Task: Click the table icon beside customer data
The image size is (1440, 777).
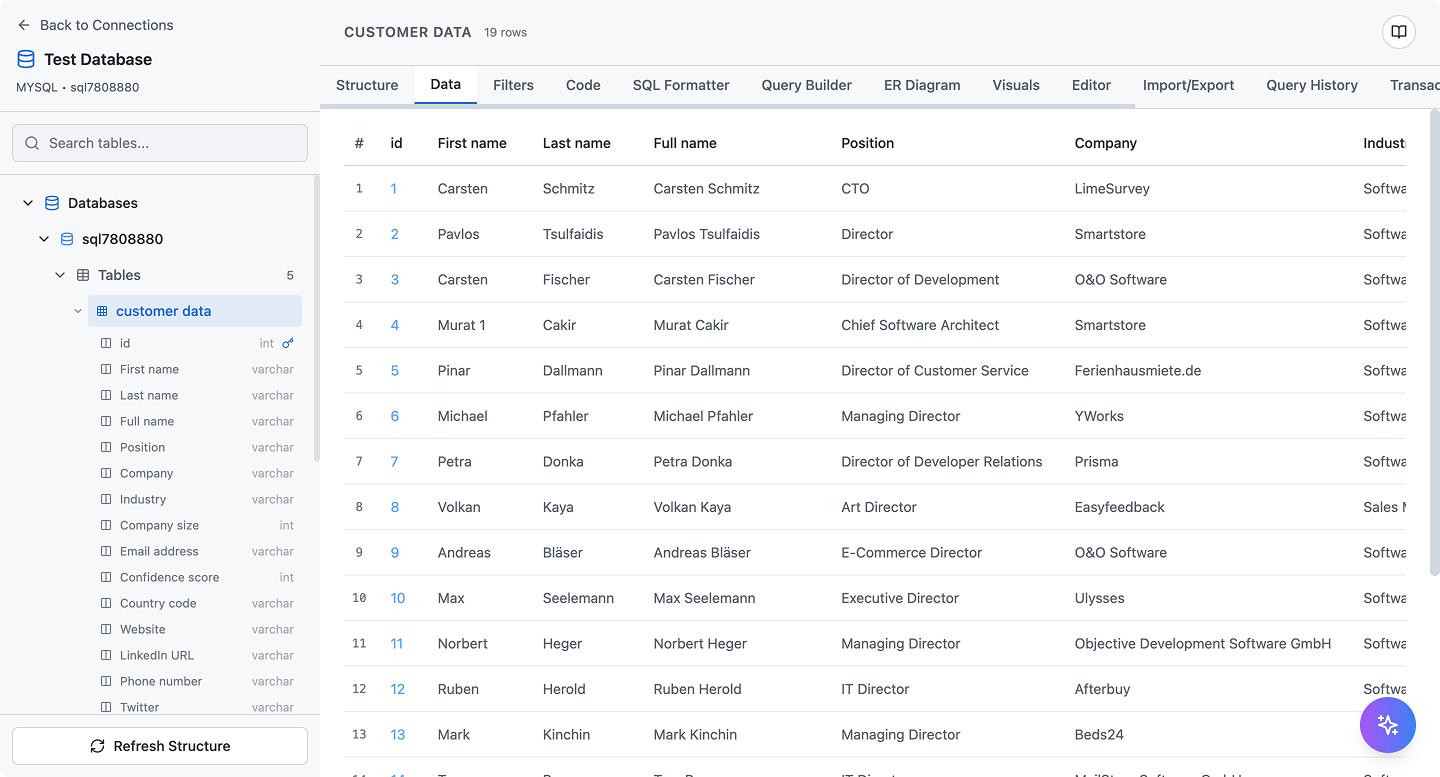Action: tap(101, 310)
